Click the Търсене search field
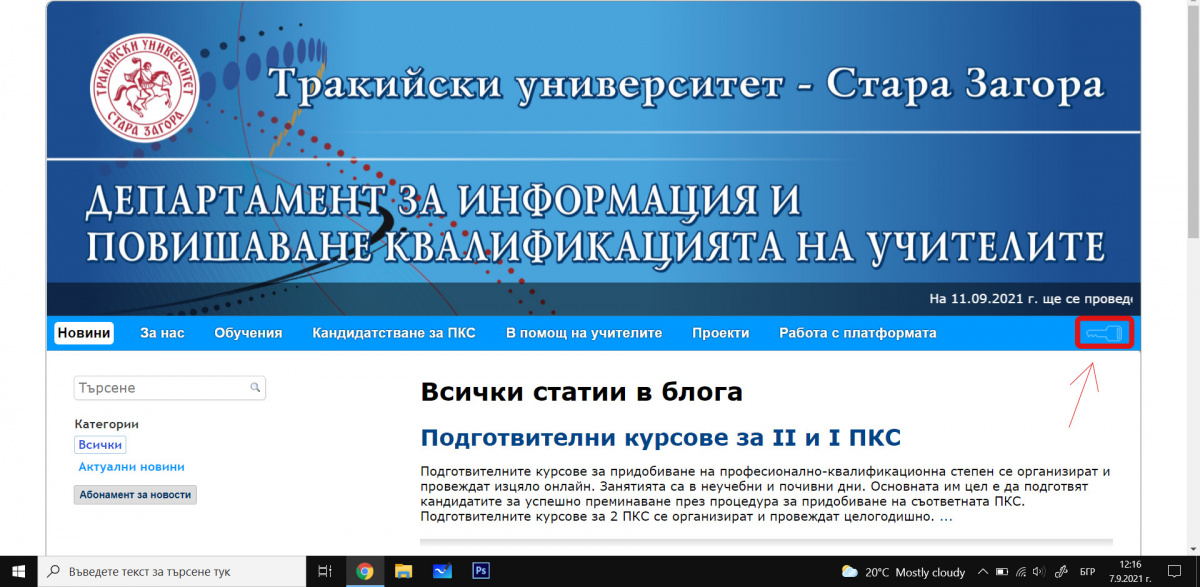Image resolution: width=1200 pixels, height=587 pixels. 170,387
